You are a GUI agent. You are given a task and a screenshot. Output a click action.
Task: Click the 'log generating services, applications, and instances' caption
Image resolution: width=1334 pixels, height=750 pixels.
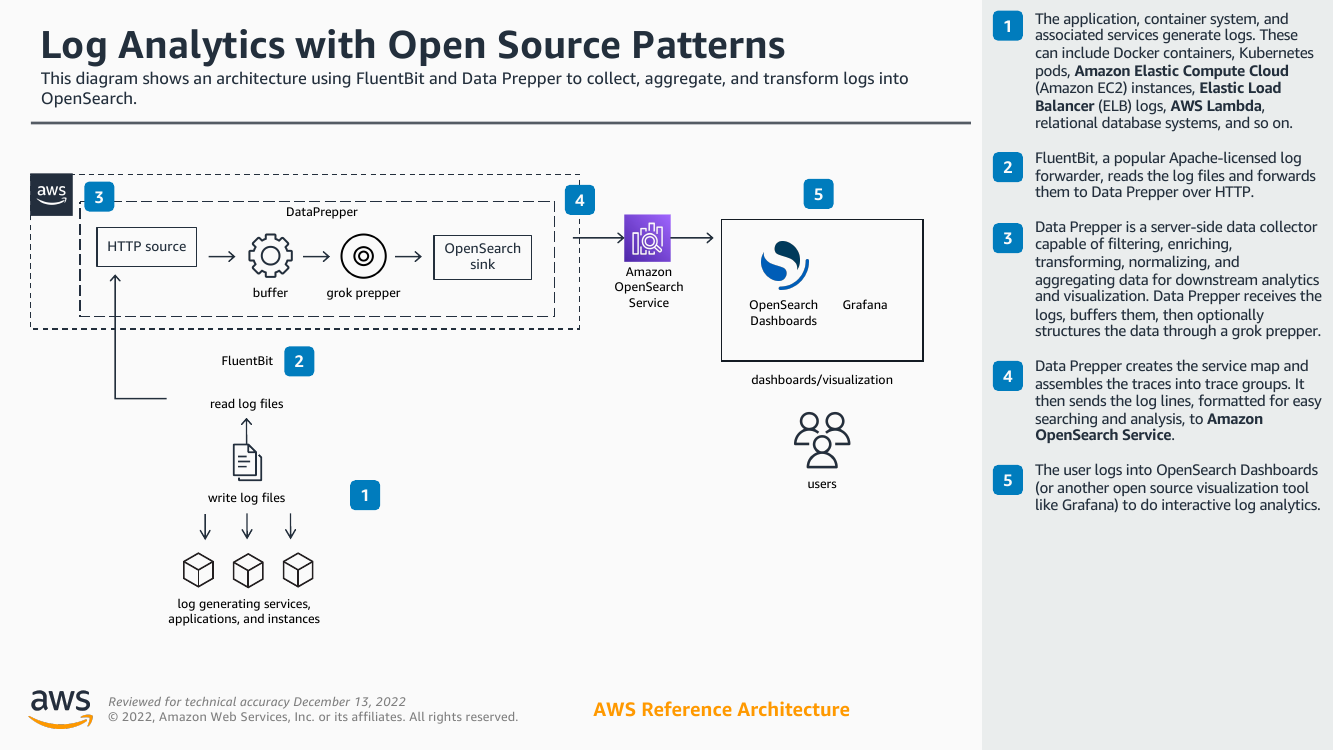244,611
